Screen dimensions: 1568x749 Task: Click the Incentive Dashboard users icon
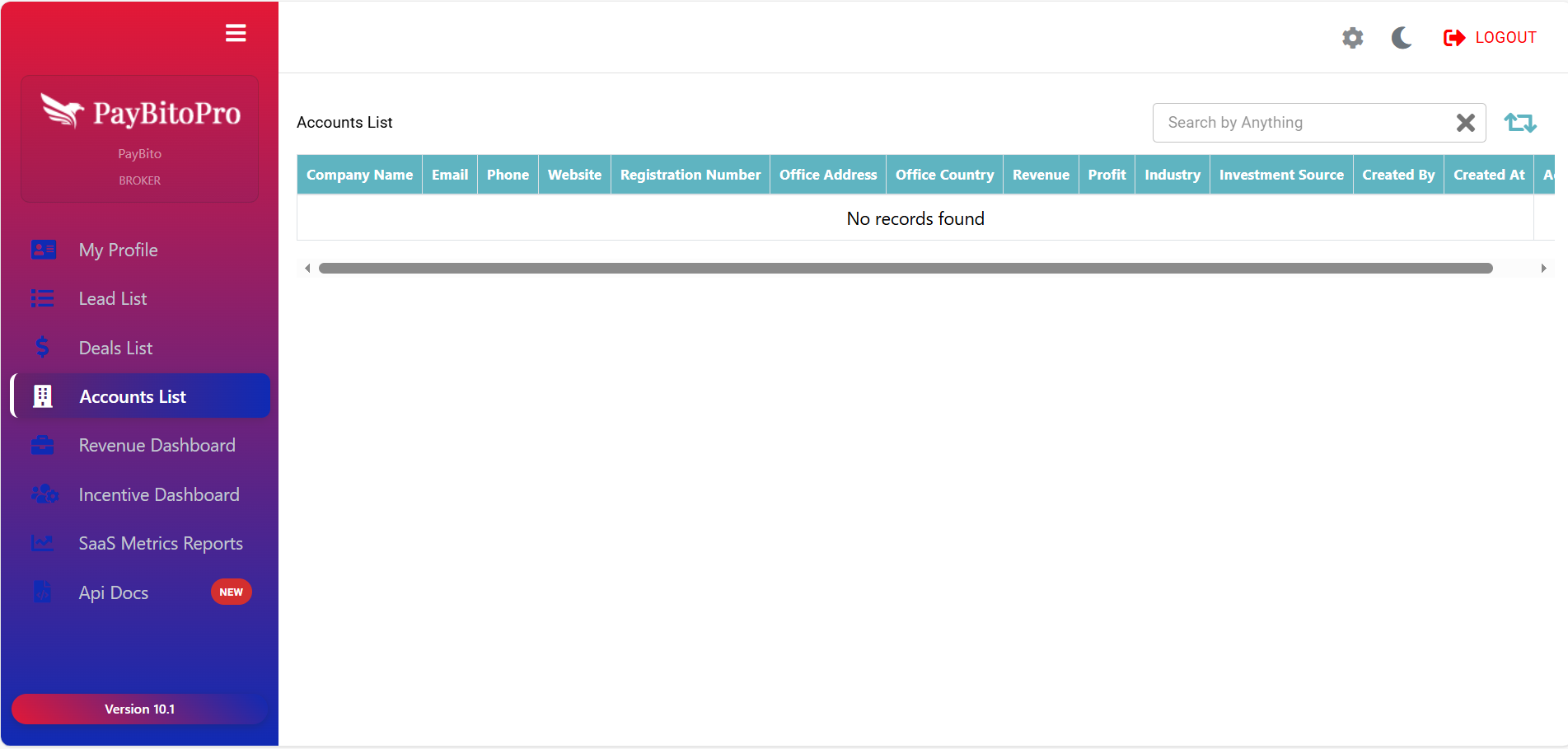(44, 494)
